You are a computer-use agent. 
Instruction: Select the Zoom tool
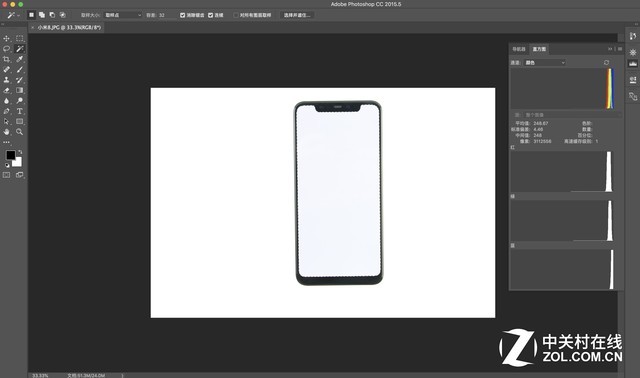point(19,132)
